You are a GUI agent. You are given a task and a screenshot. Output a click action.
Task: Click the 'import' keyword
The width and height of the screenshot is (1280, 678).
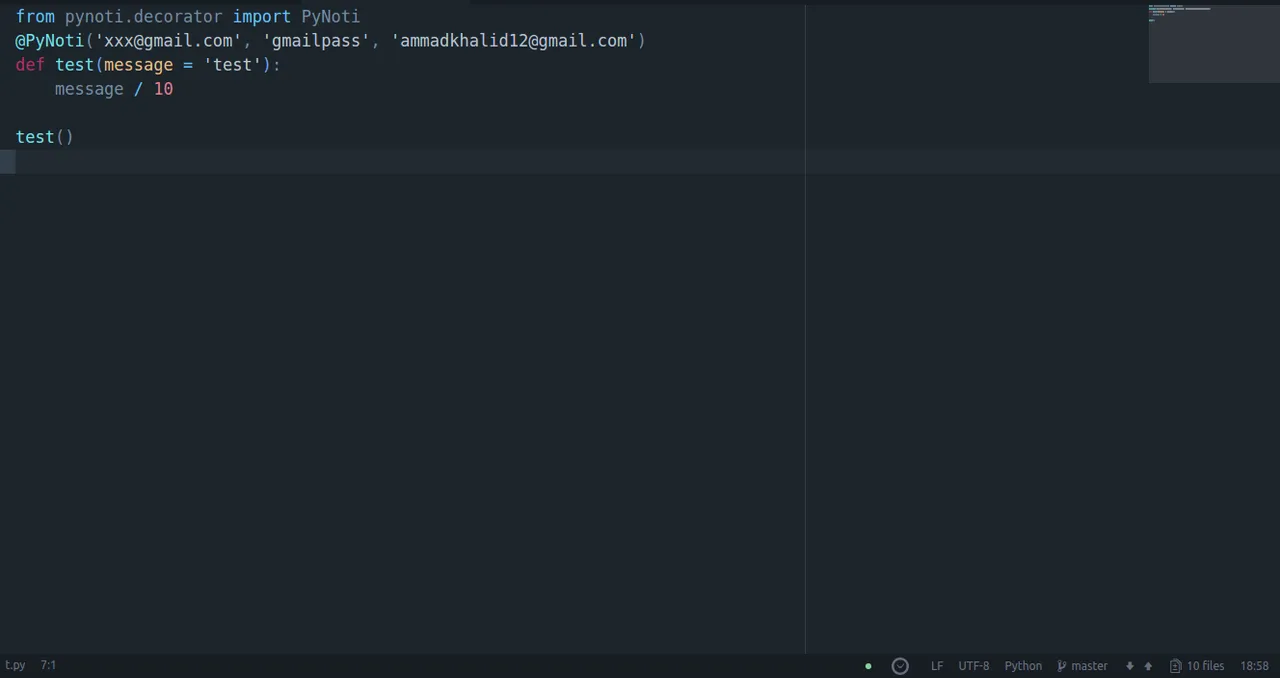[x=262, y=16]
